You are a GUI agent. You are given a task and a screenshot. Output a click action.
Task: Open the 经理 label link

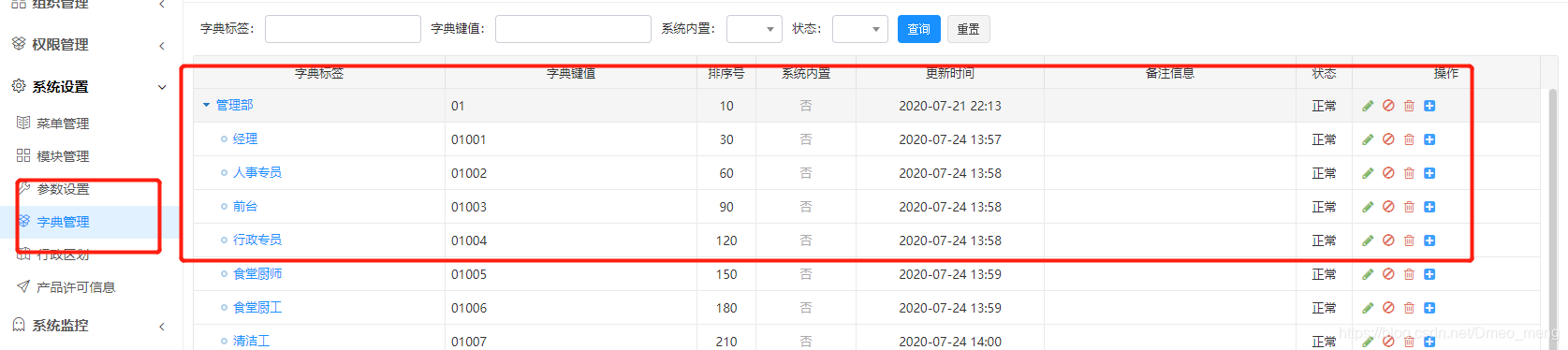pos(245,139)
